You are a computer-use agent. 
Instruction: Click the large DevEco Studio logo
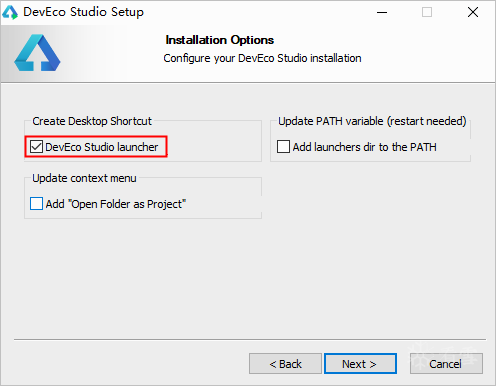coord(37,53)
